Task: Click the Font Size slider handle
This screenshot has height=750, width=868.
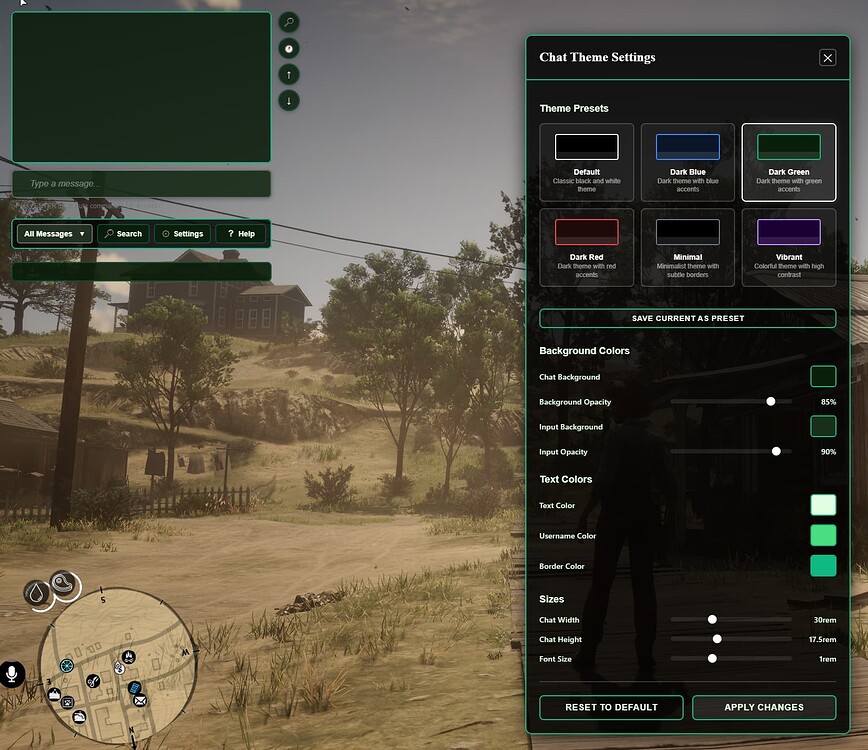Action: (712, 658)
